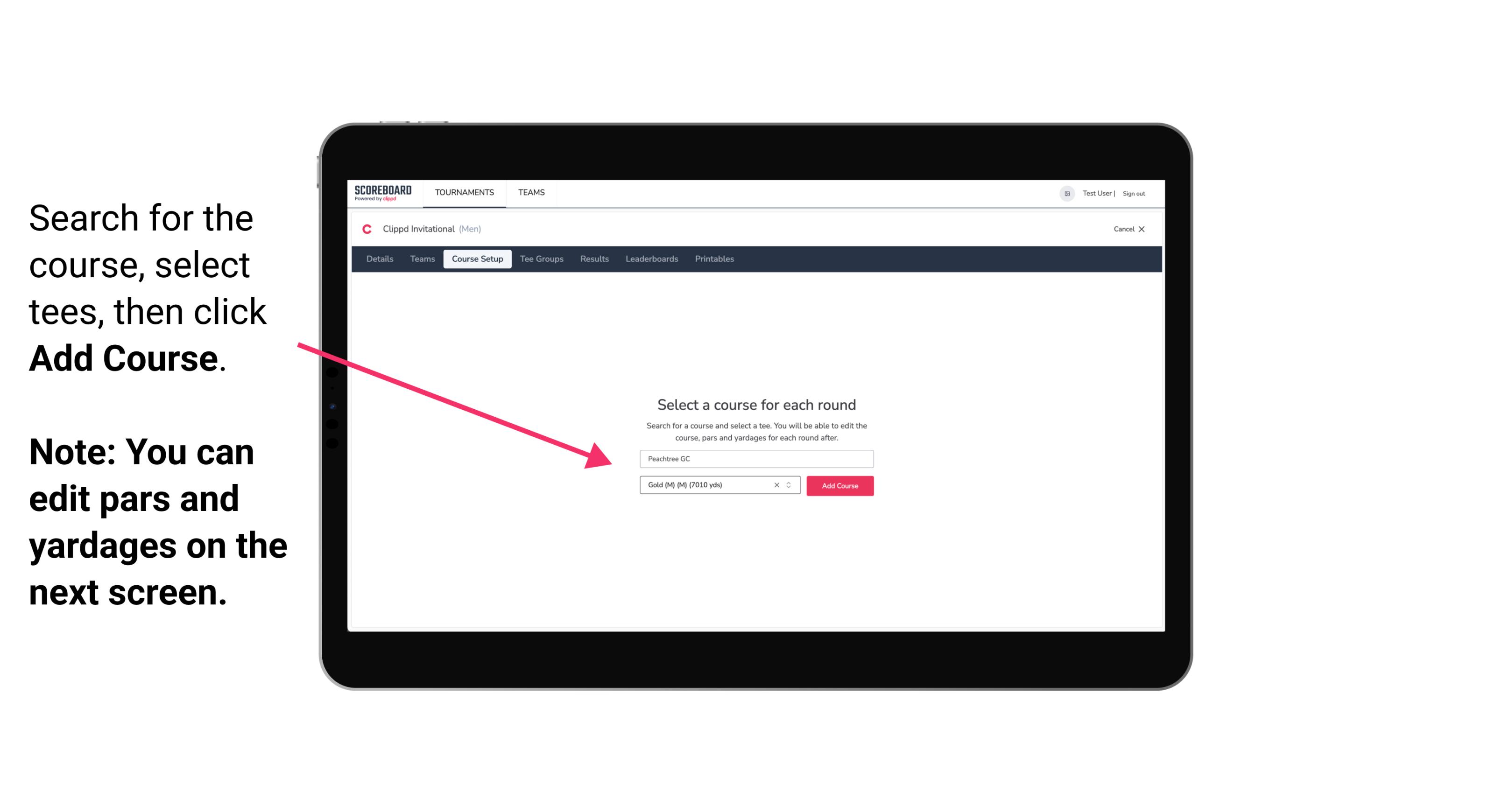This screenshot has height=812, width=1510.
Task: Click the clear 'X' icon on tee dropdown
Action: [x=776, y=486]
